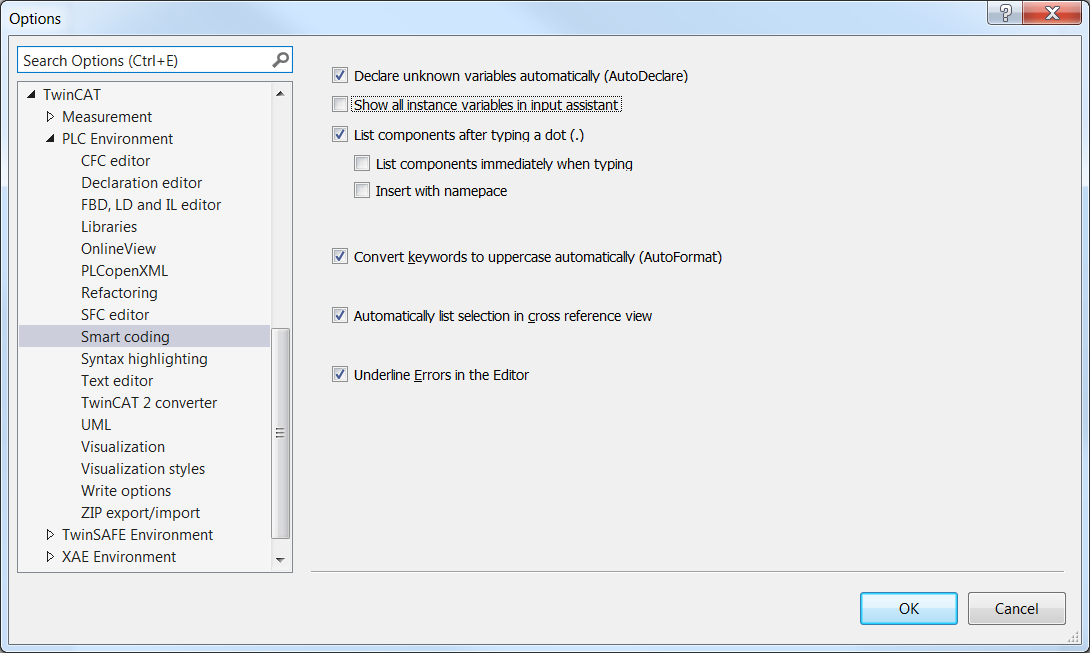Expand the XAE Environment node
Image resolution: width=1090 pixels, height=653 pixels.
[50, 557]
